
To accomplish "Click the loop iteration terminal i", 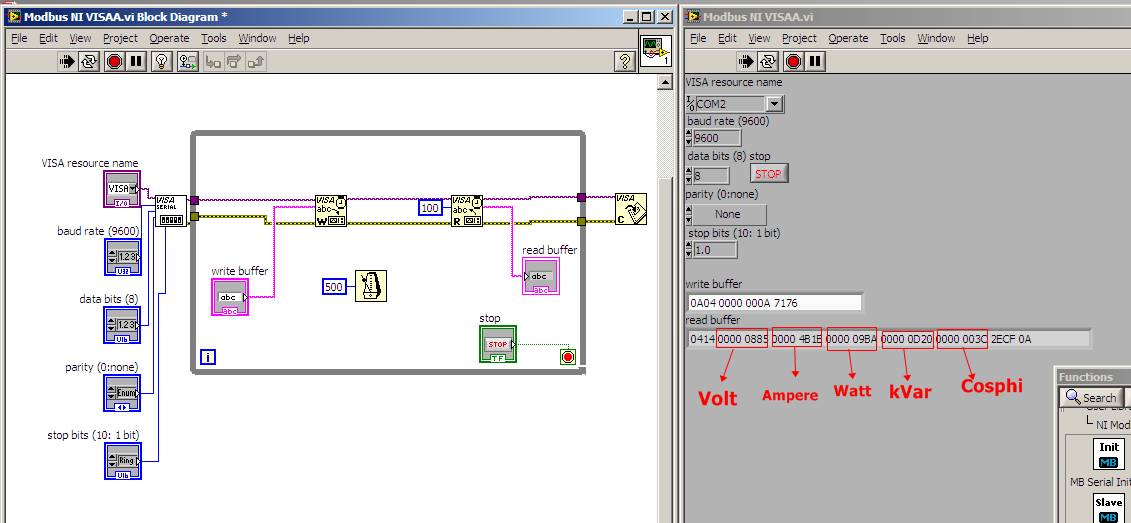I will click(208, 356).
